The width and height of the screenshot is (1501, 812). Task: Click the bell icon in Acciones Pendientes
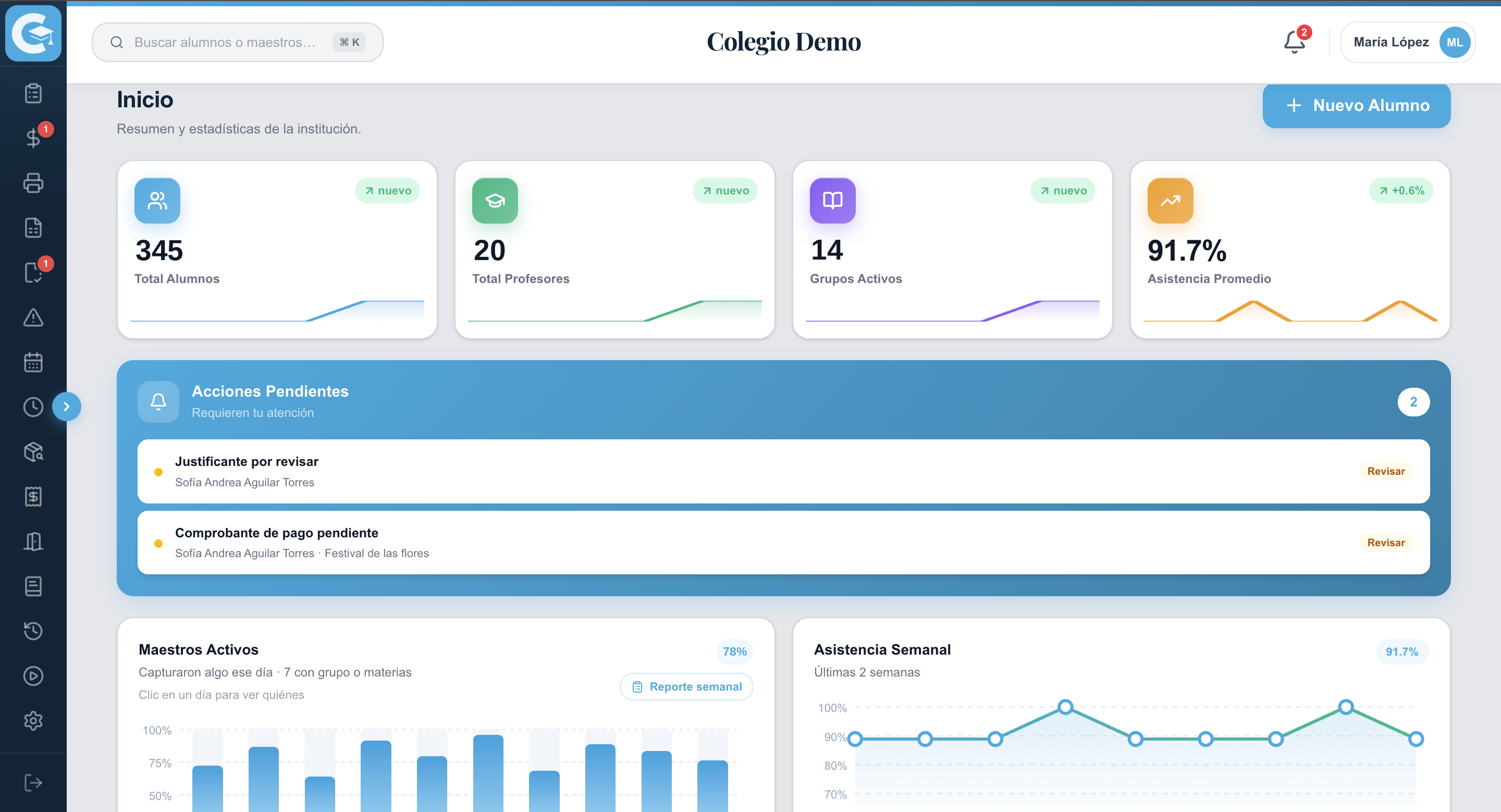158,402
